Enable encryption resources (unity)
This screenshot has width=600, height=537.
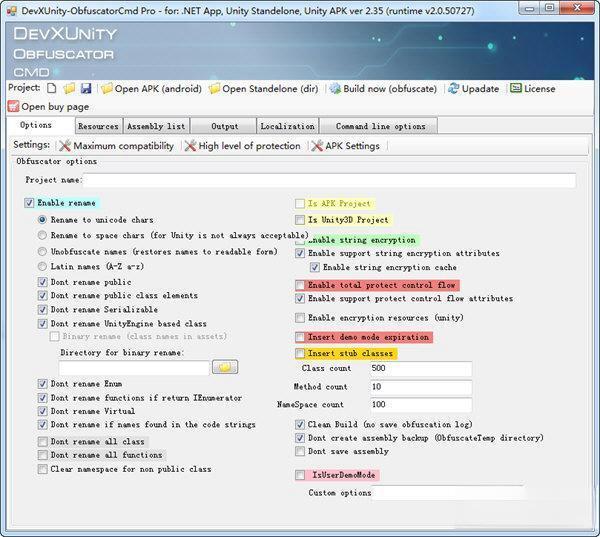(x=300, y=318)
